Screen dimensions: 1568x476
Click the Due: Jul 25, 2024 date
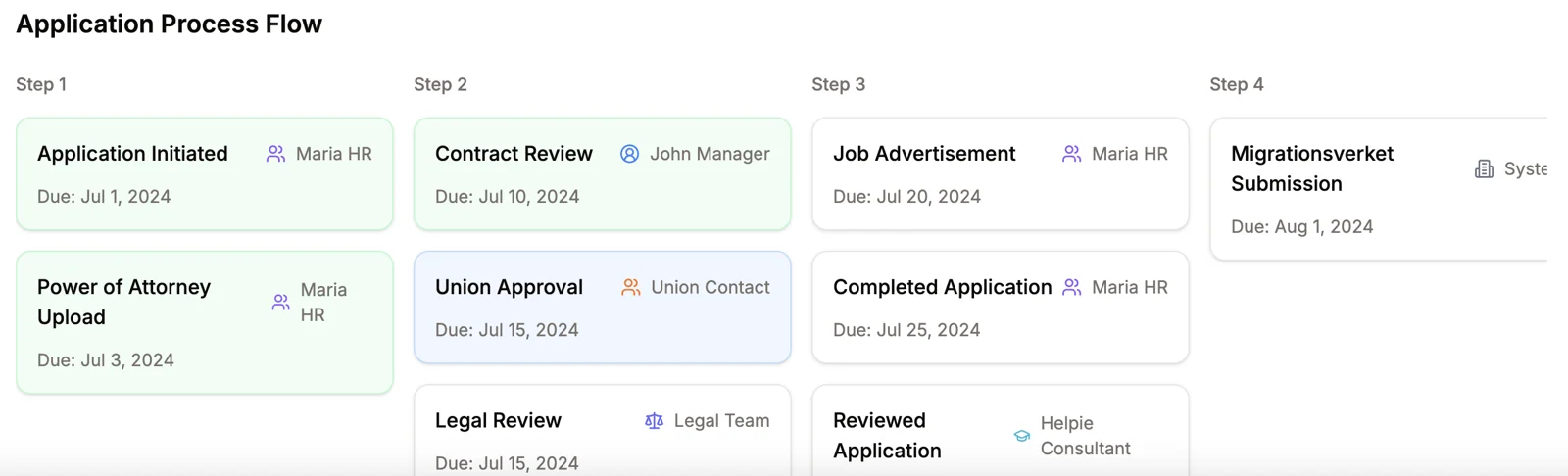906,330
